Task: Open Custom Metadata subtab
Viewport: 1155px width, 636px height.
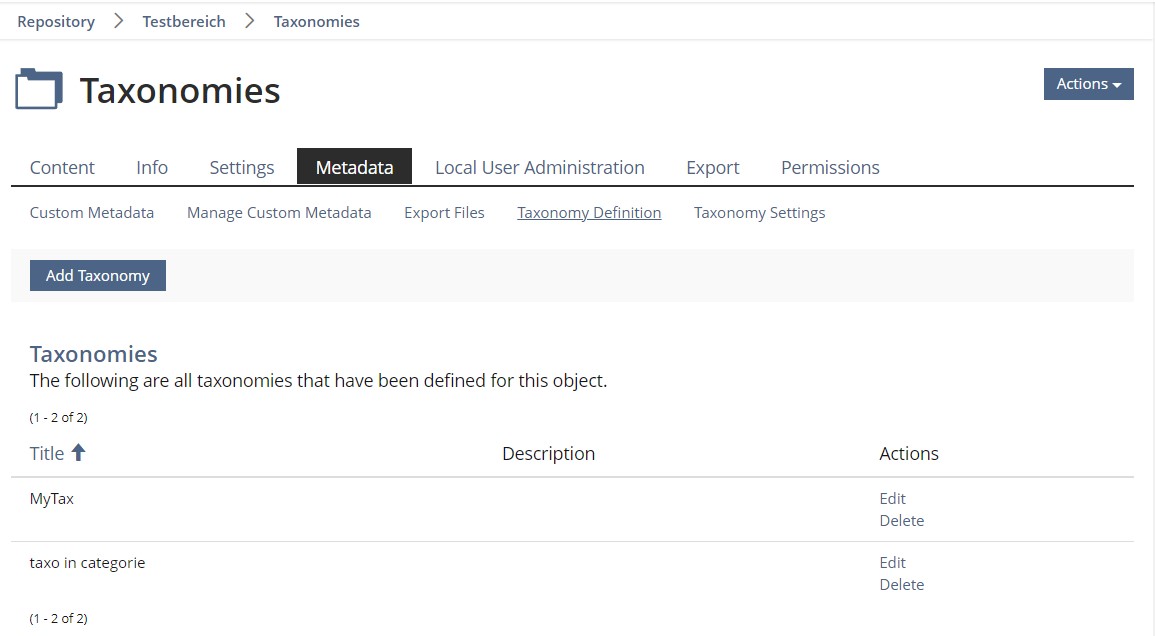Action: [92, 213]
